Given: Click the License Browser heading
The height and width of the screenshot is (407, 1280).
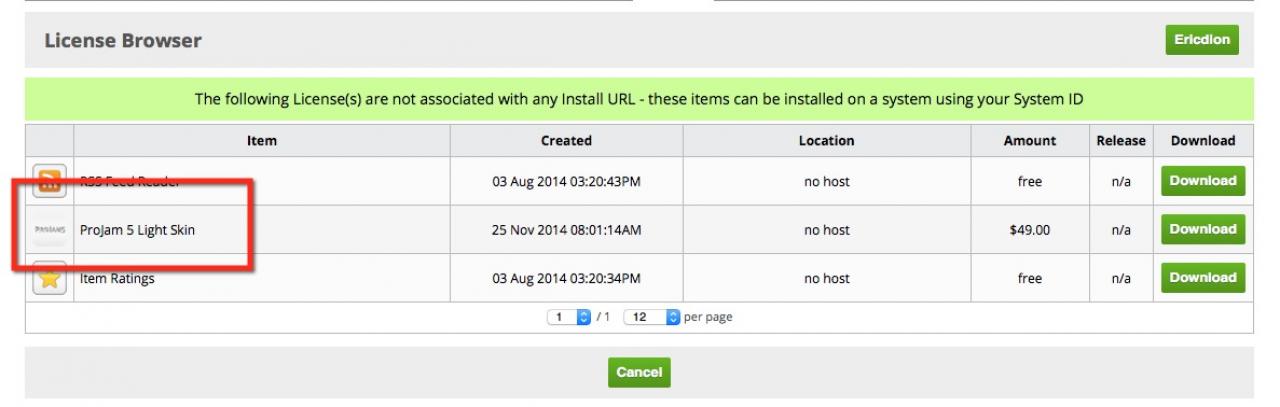Looking at the screenshot, I should pos(123,41).
